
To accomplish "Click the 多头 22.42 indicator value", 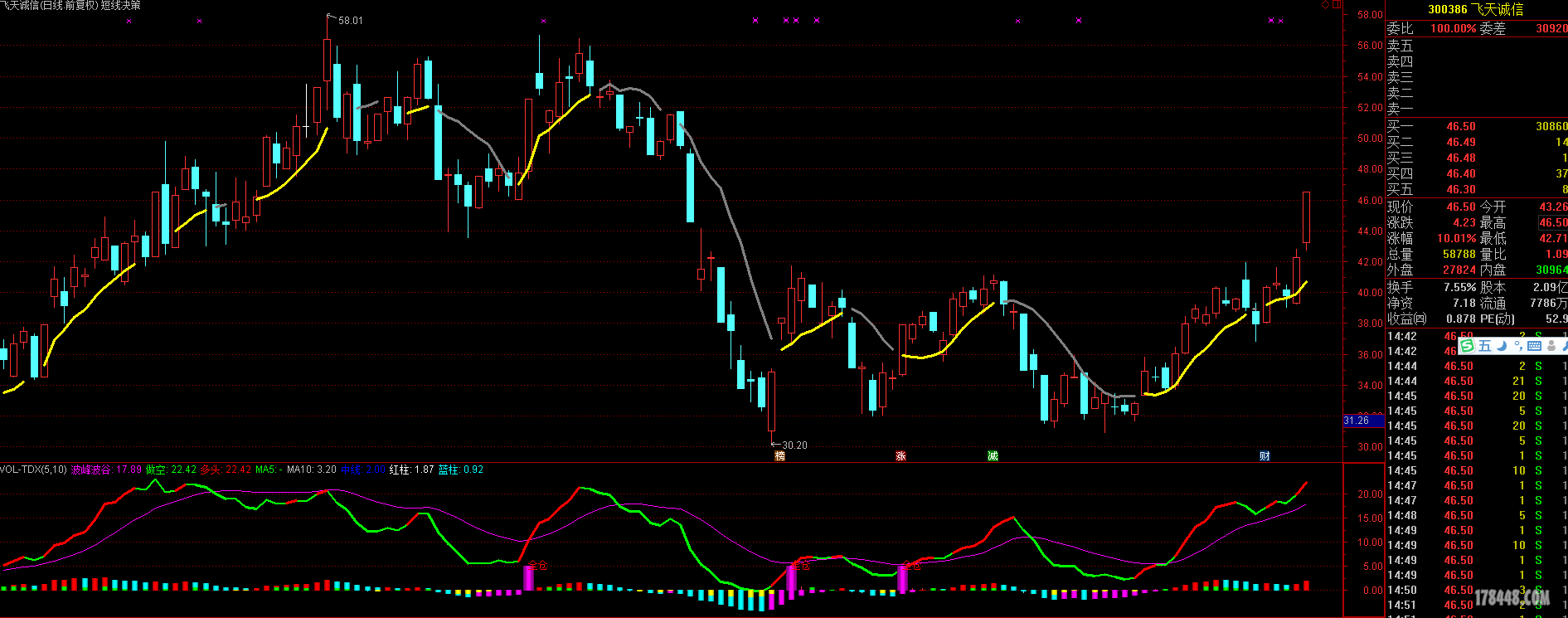I will (226, 470).
